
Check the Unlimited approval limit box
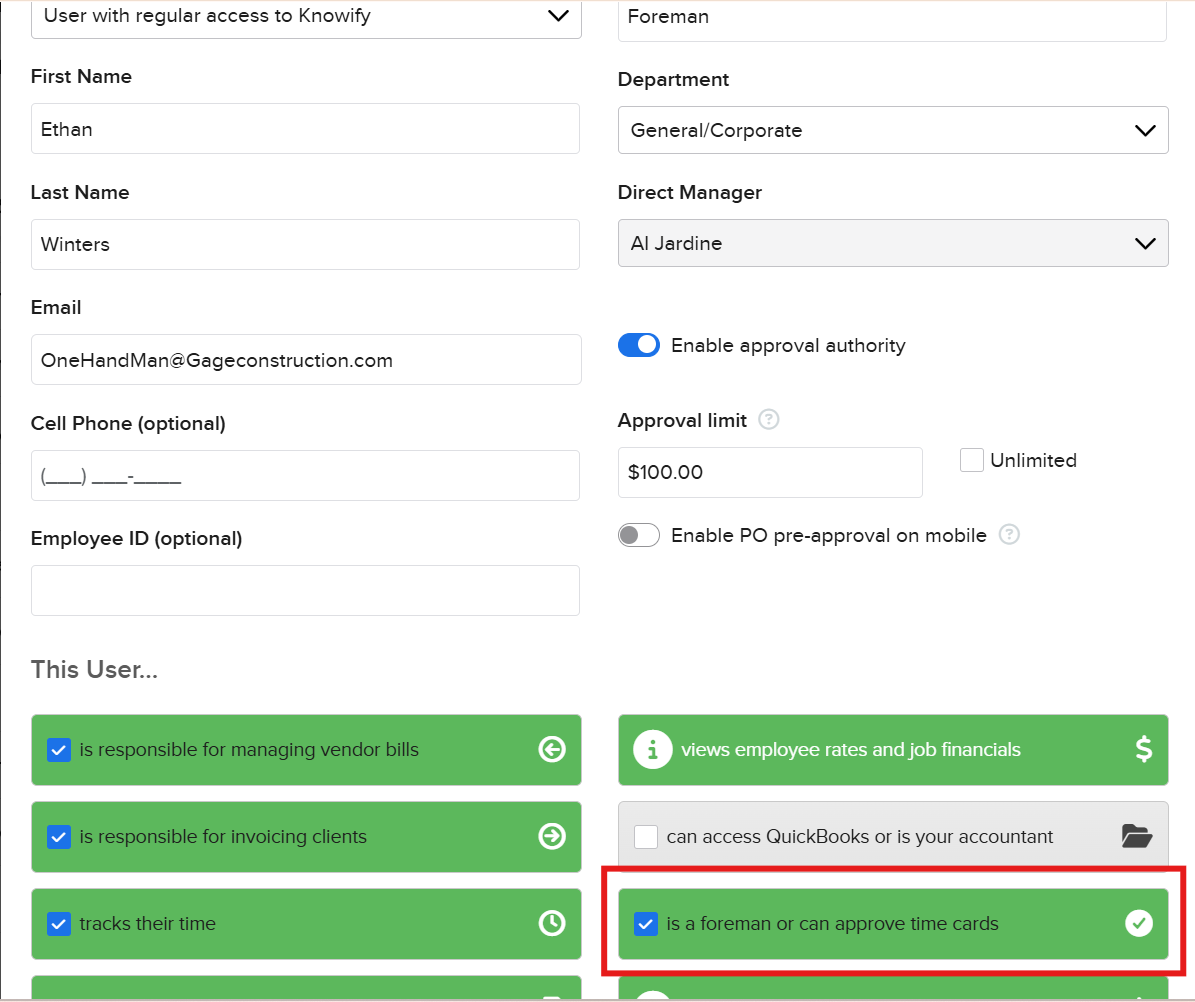click(972, 461)
